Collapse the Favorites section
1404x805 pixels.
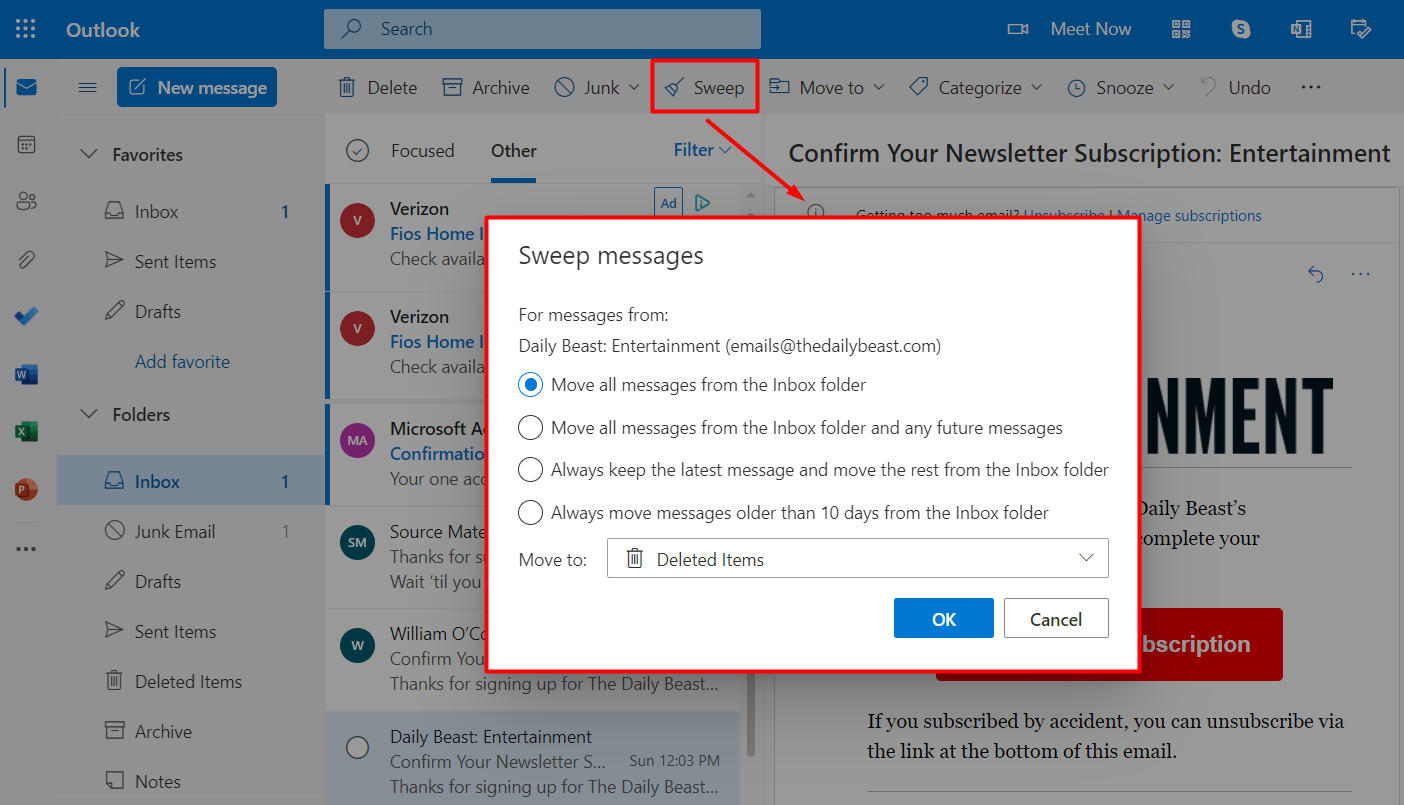pyautogui.click(x=89, y=155)
